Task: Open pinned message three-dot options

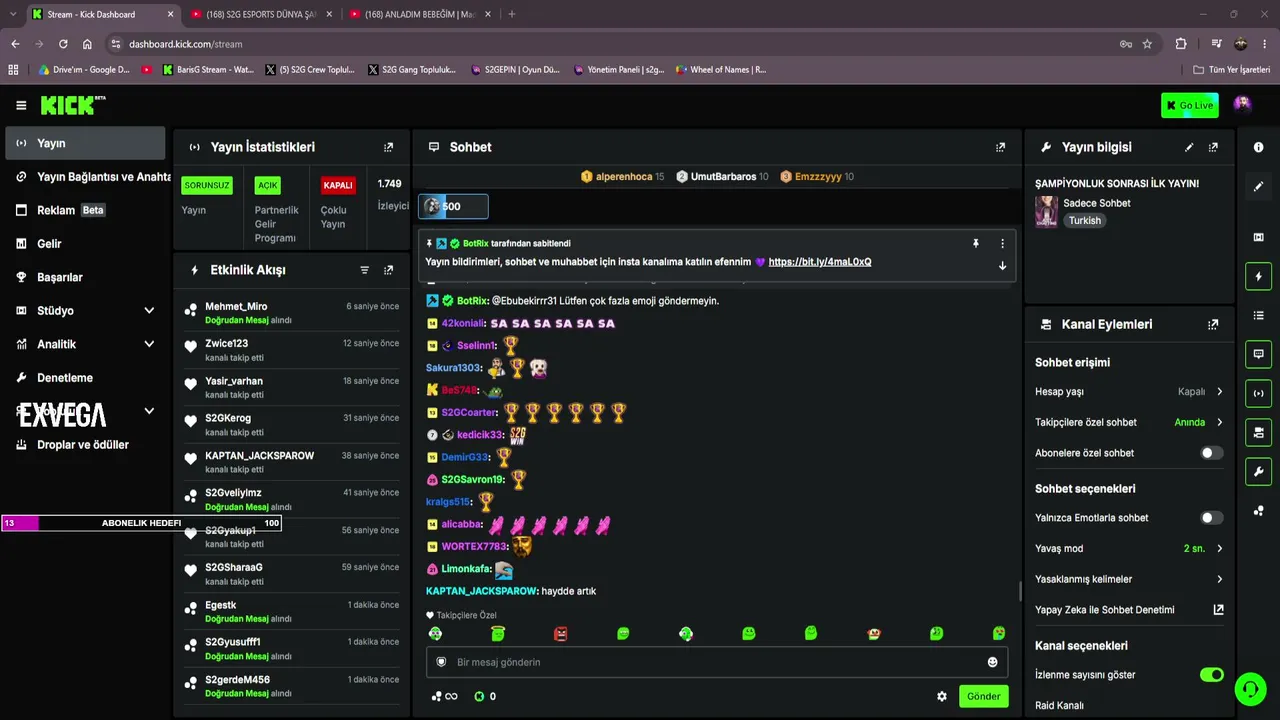Action: click(1002, 243)
